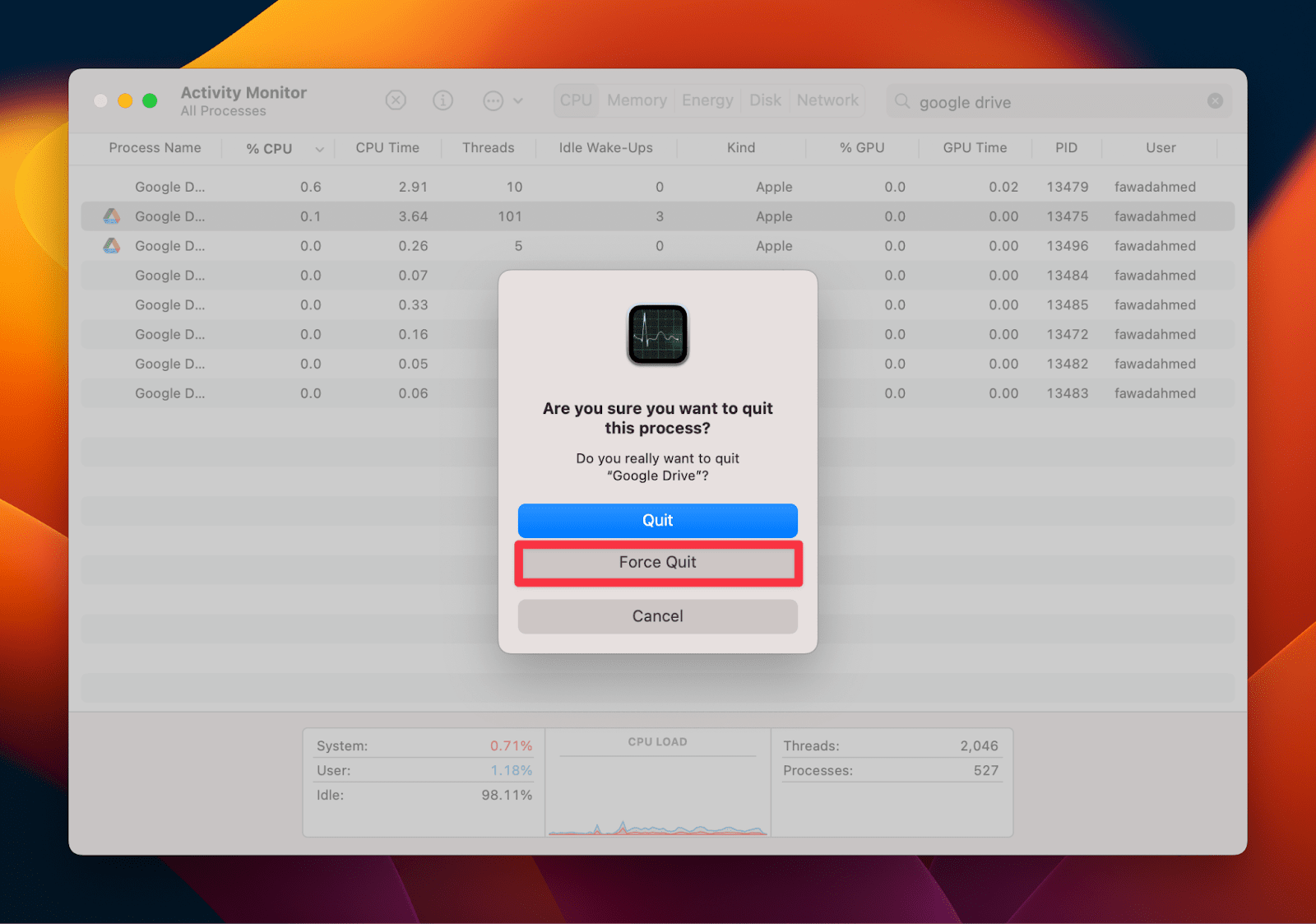Open the dropdown chevron next to more actions

point(518,100)
